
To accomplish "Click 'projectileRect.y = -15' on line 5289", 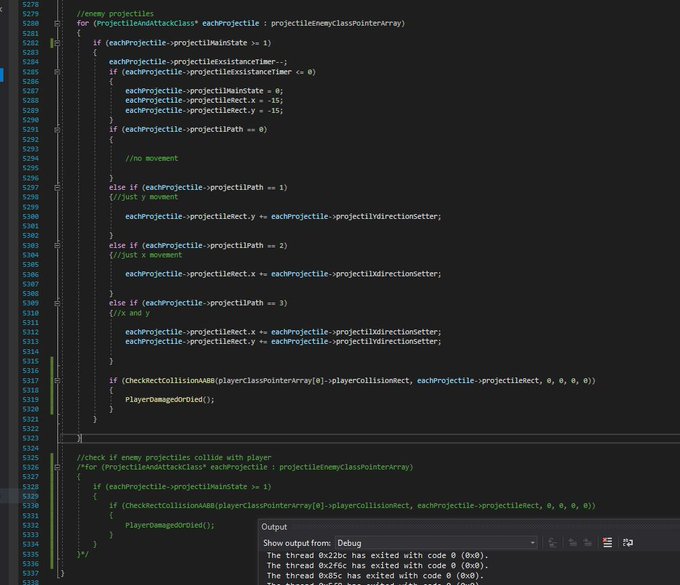I will (x=236, y=111).
